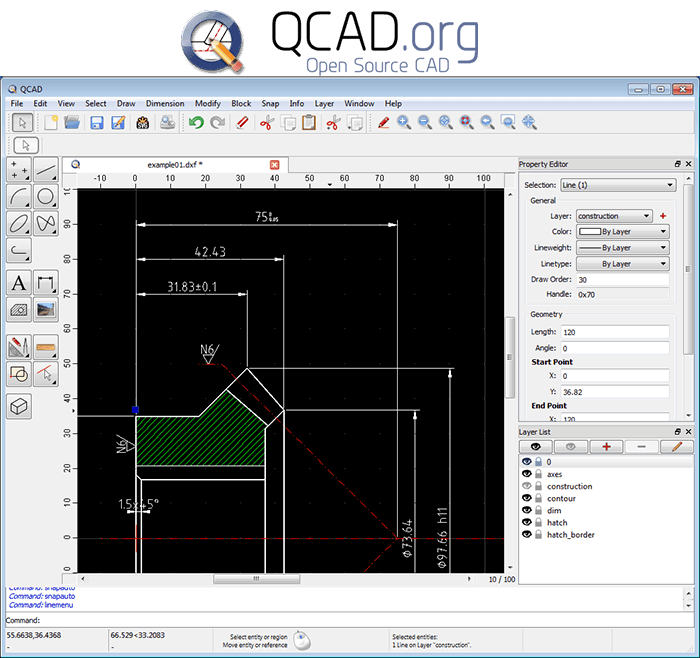
Task: Toggle visibility of the contour layer
Action: [527, 498]
